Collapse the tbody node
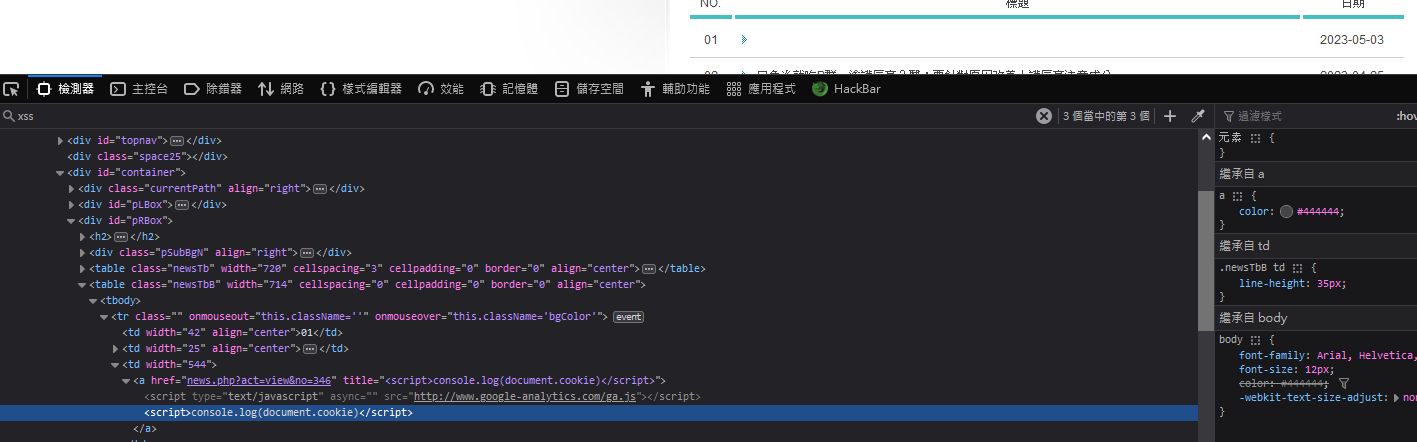The height and width of the screenshot is (442, 1417). pos(93,301)
